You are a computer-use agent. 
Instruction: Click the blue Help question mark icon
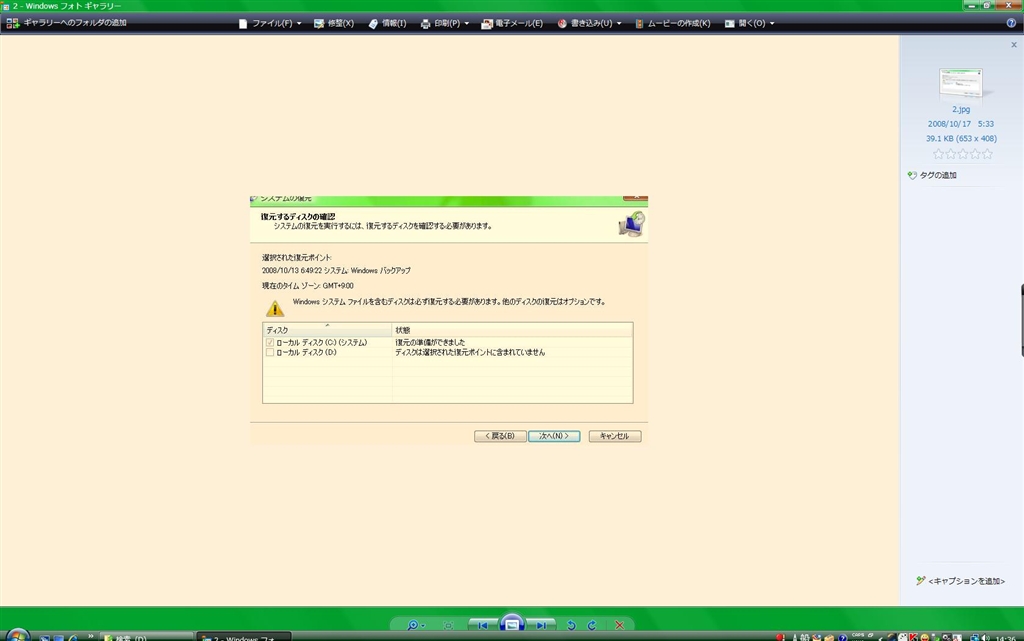pyautogui.click(x=1012, y=23)
